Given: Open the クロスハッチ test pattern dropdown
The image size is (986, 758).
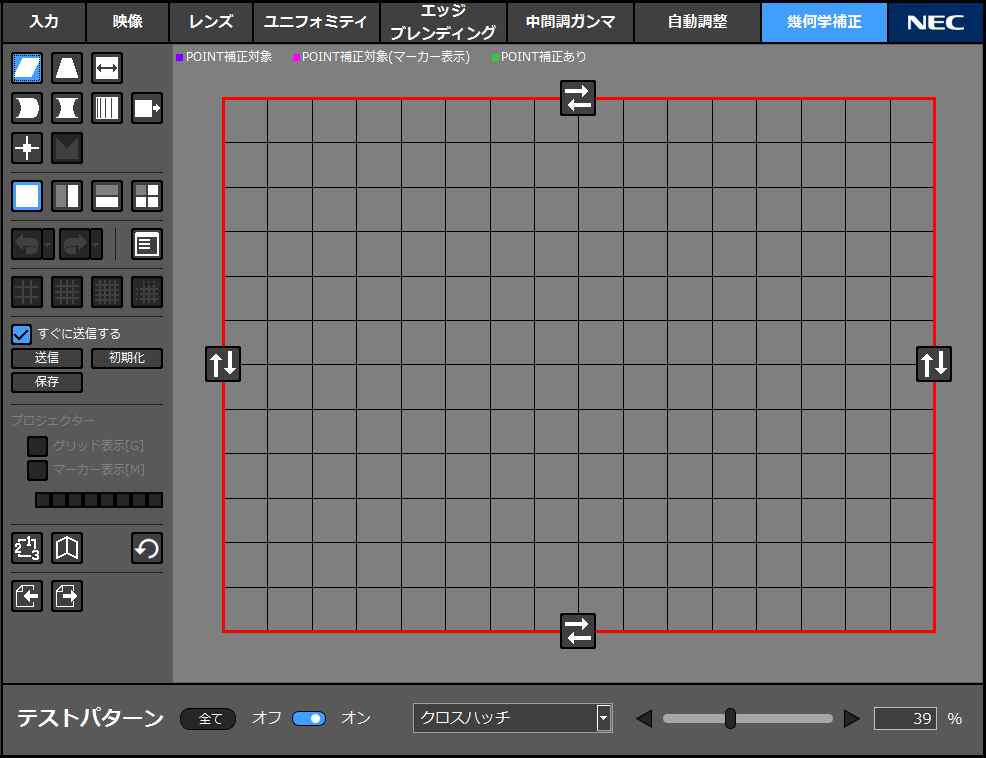Looking at the screenshot, I should 603,718.
